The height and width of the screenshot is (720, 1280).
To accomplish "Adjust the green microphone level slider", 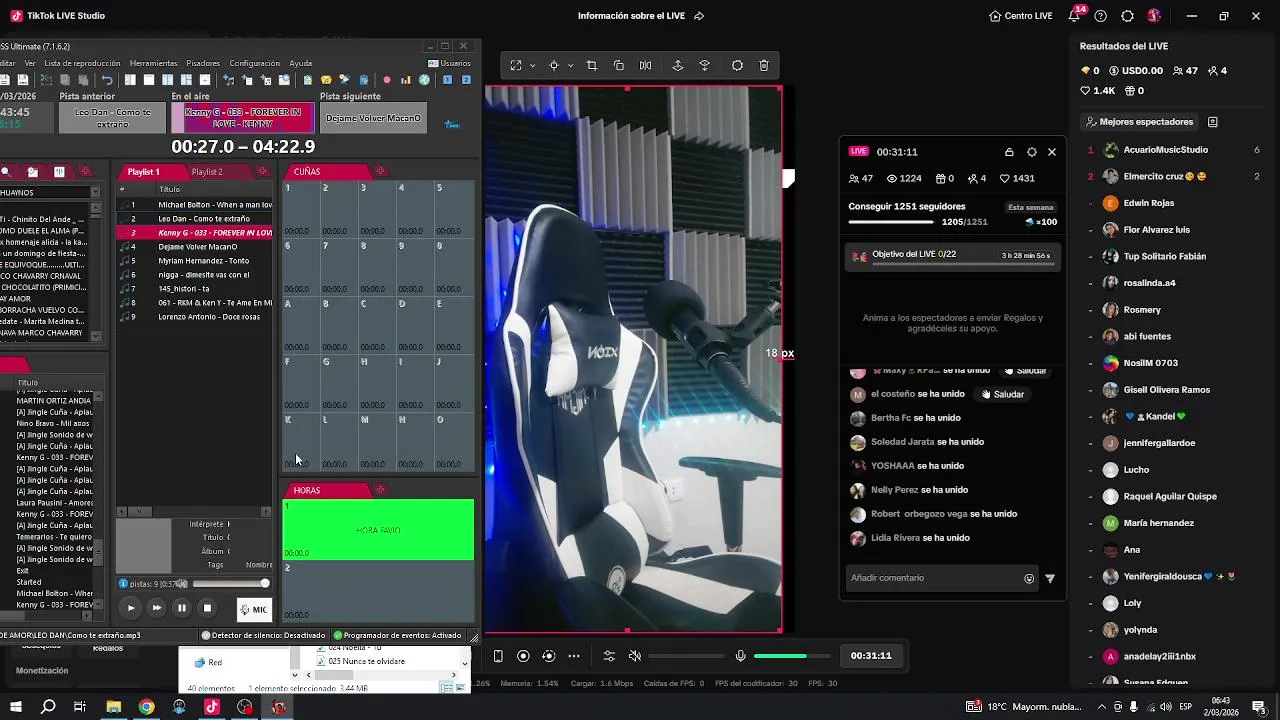I will [793, 656].
